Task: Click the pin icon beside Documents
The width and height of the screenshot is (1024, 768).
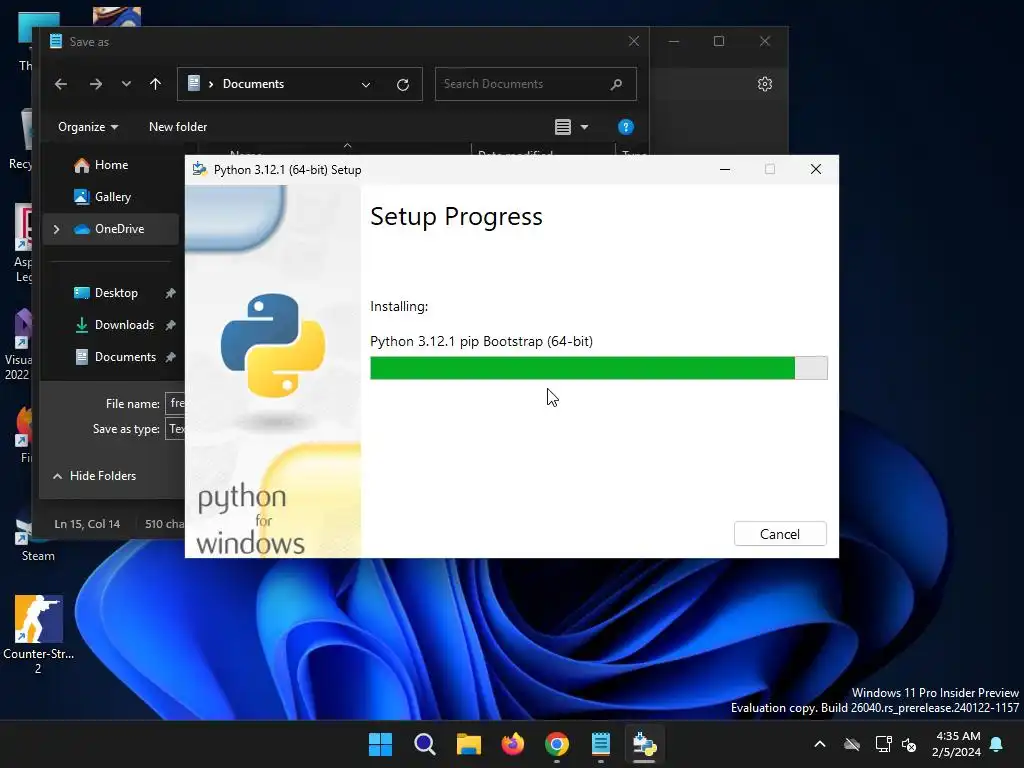Action: coord(170,357)
